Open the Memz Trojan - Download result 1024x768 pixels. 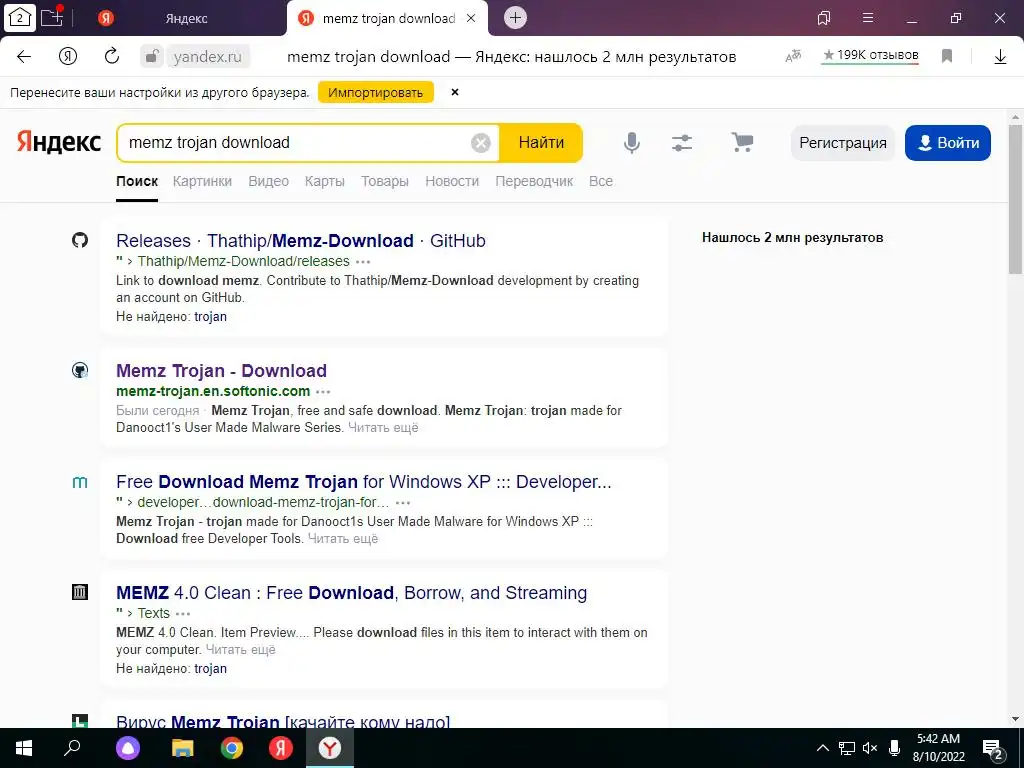click(221, 370)
